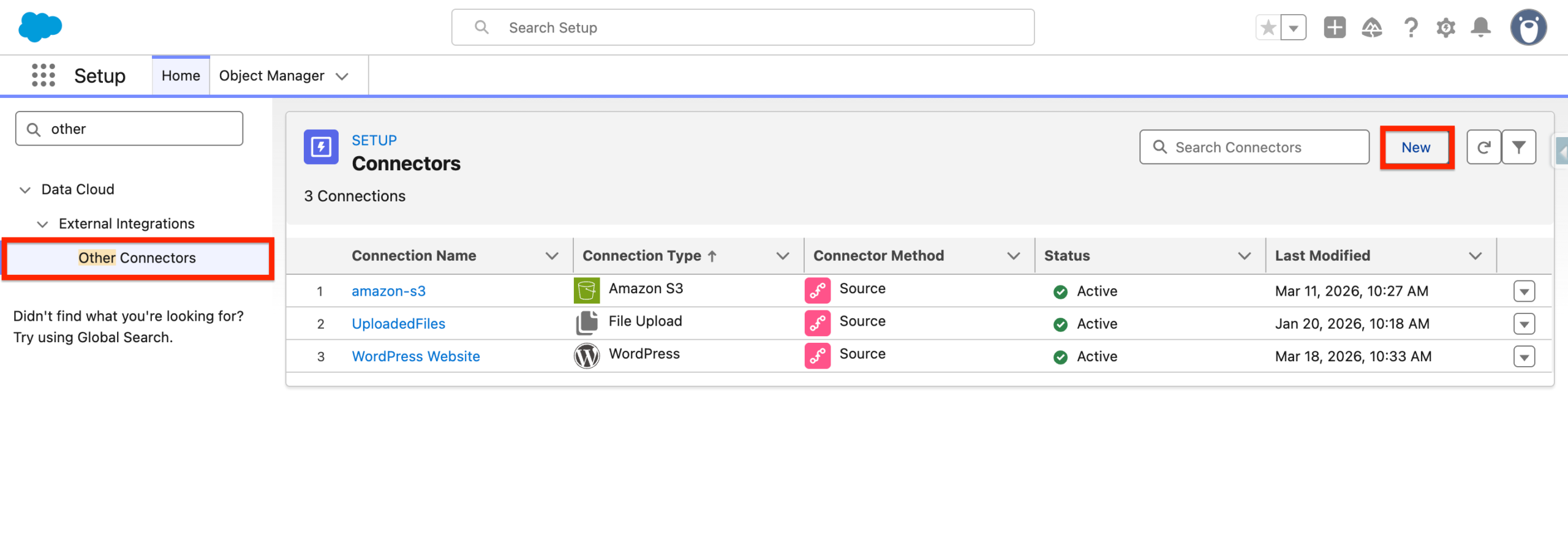Image resolution: width=1568 pixels, height=543 pixels.
Task: Click the Quick Find box containing 'other'
Action: pyautogui.click(x=129, y=129)
